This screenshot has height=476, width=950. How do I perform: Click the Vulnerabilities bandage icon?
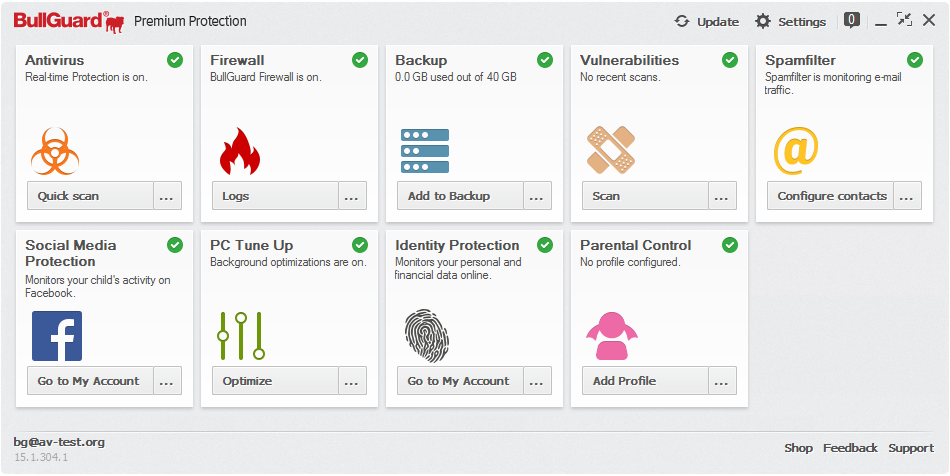click(x=610, y=150)
